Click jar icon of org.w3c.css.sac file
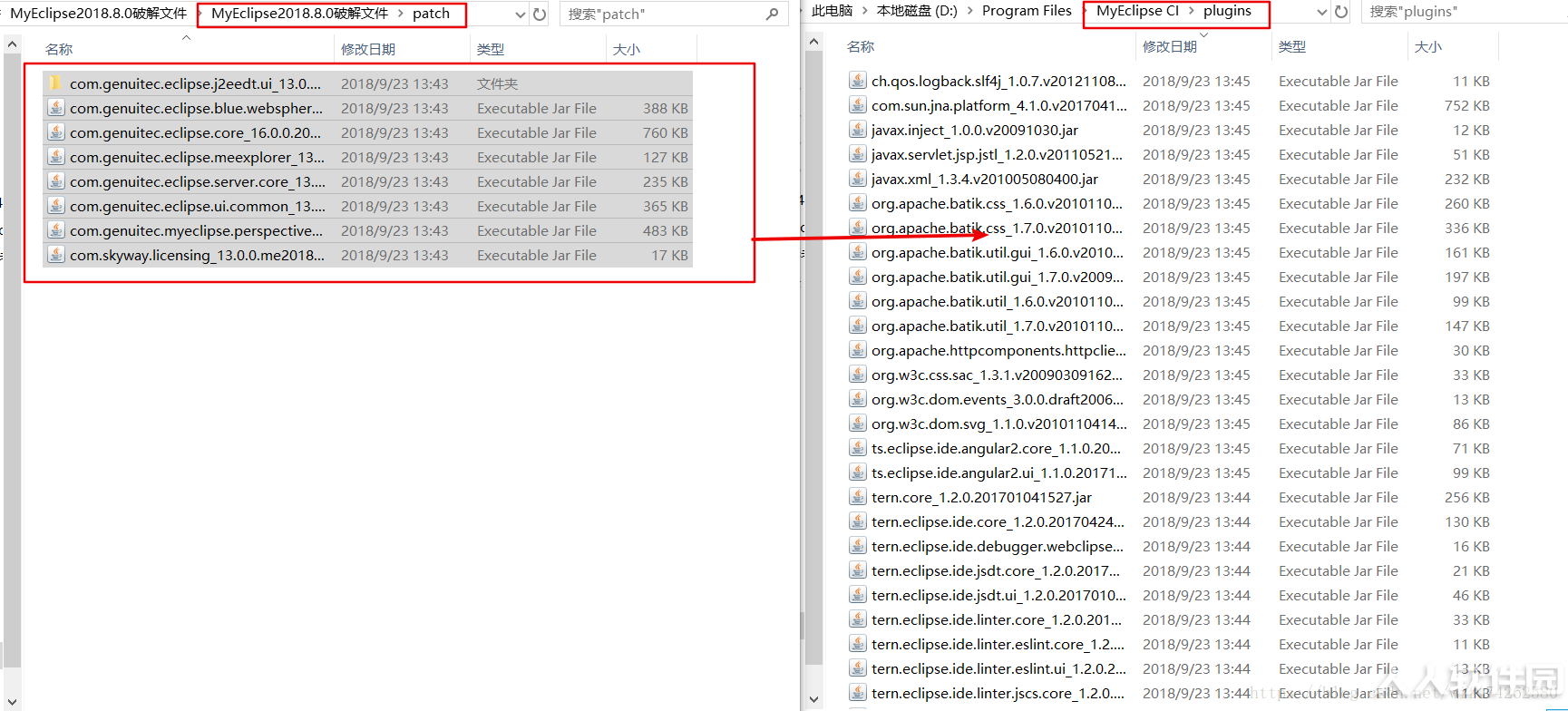 tap(857, 375)
